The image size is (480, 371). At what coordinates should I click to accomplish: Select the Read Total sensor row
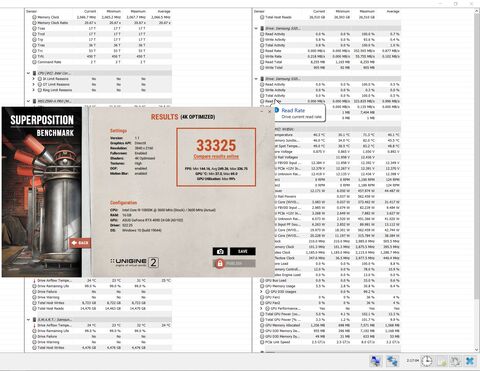tap(330, 62)
